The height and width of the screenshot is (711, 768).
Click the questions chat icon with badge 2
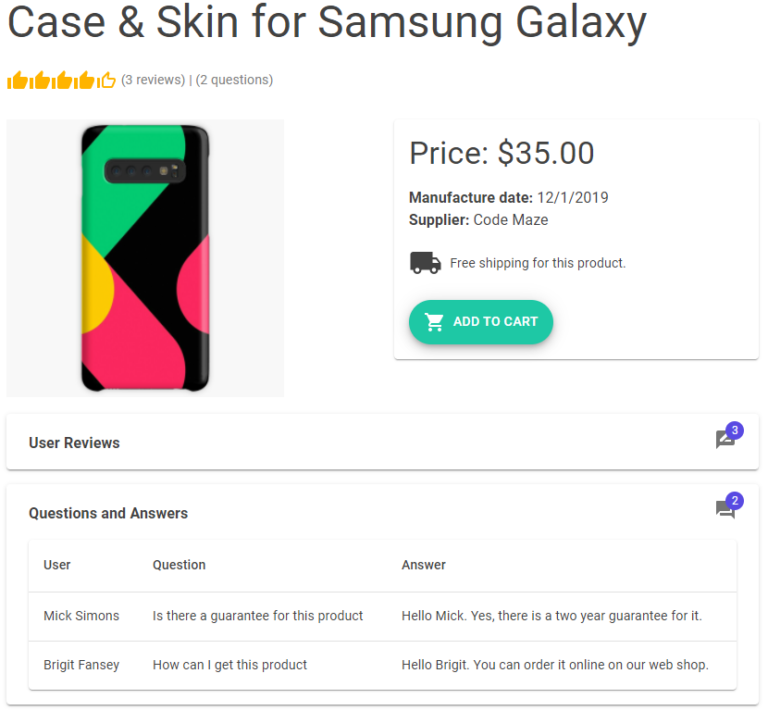pyautogui.click(x=725, y=510)
